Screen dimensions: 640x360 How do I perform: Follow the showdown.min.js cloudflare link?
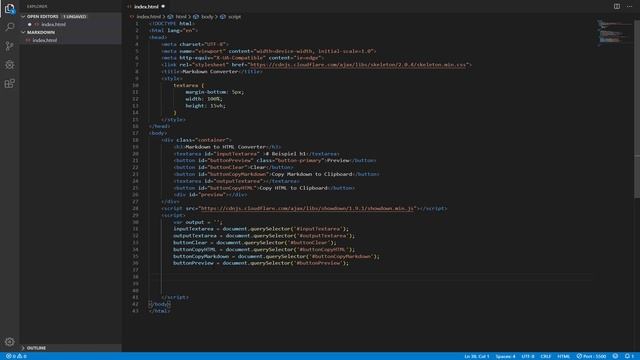pyautogui.click(x=307, y=208)
